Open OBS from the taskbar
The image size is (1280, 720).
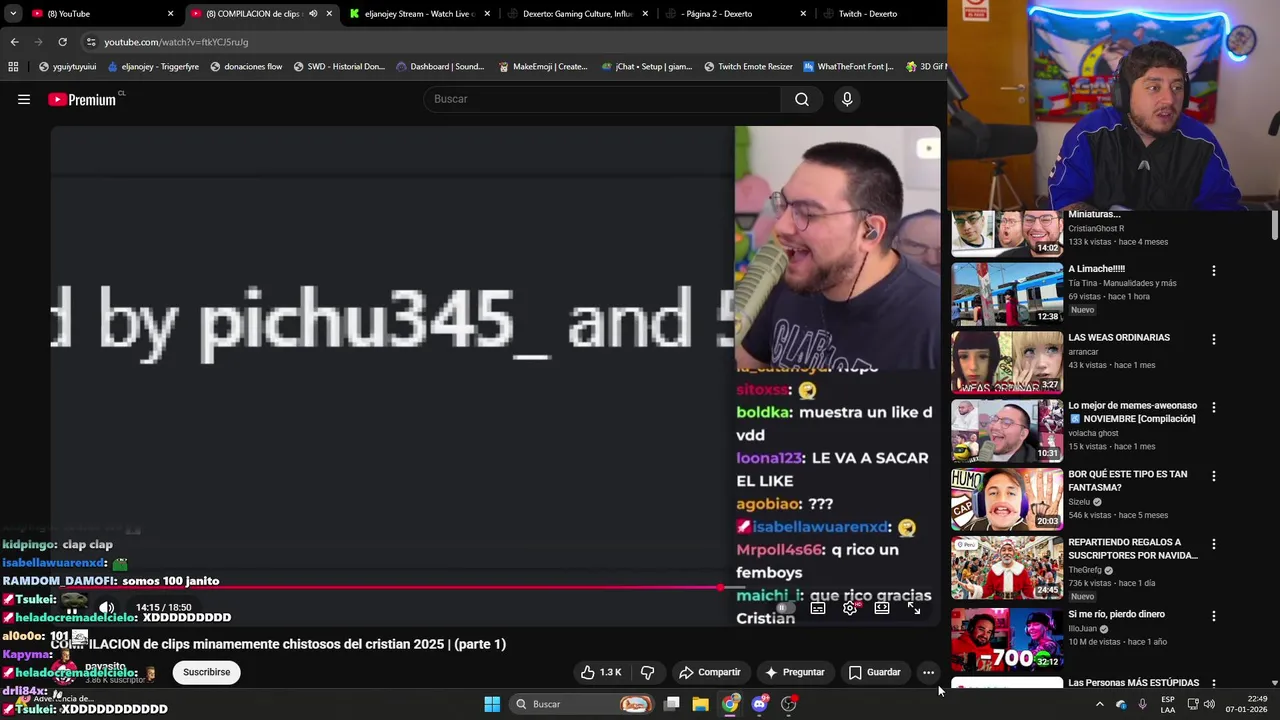[789, 704]
